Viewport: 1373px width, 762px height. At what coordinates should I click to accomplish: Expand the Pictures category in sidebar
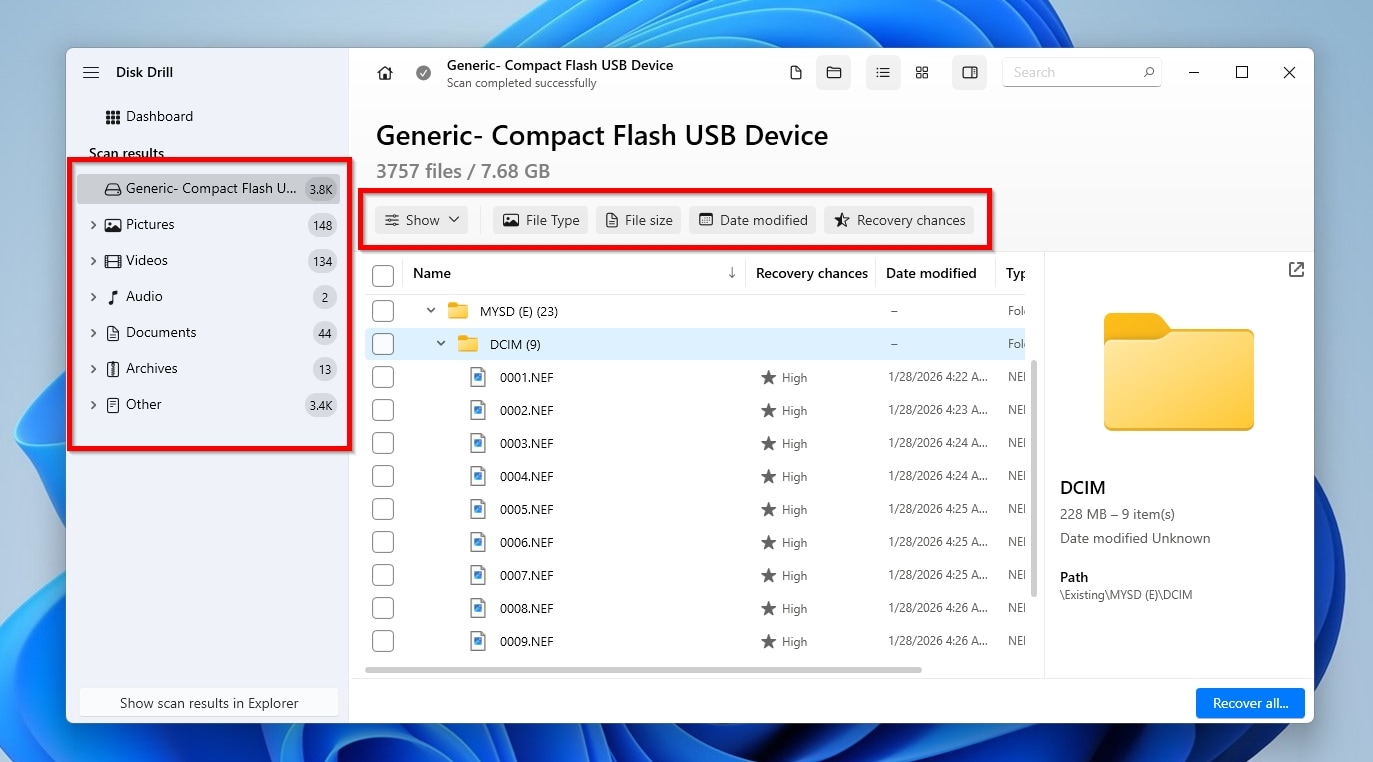[x=93, y=224]
